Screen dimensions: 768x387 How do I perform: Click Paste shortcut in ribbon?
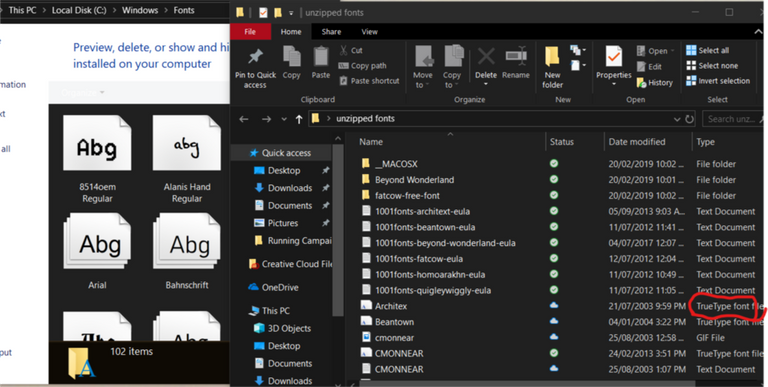point(369,81)
